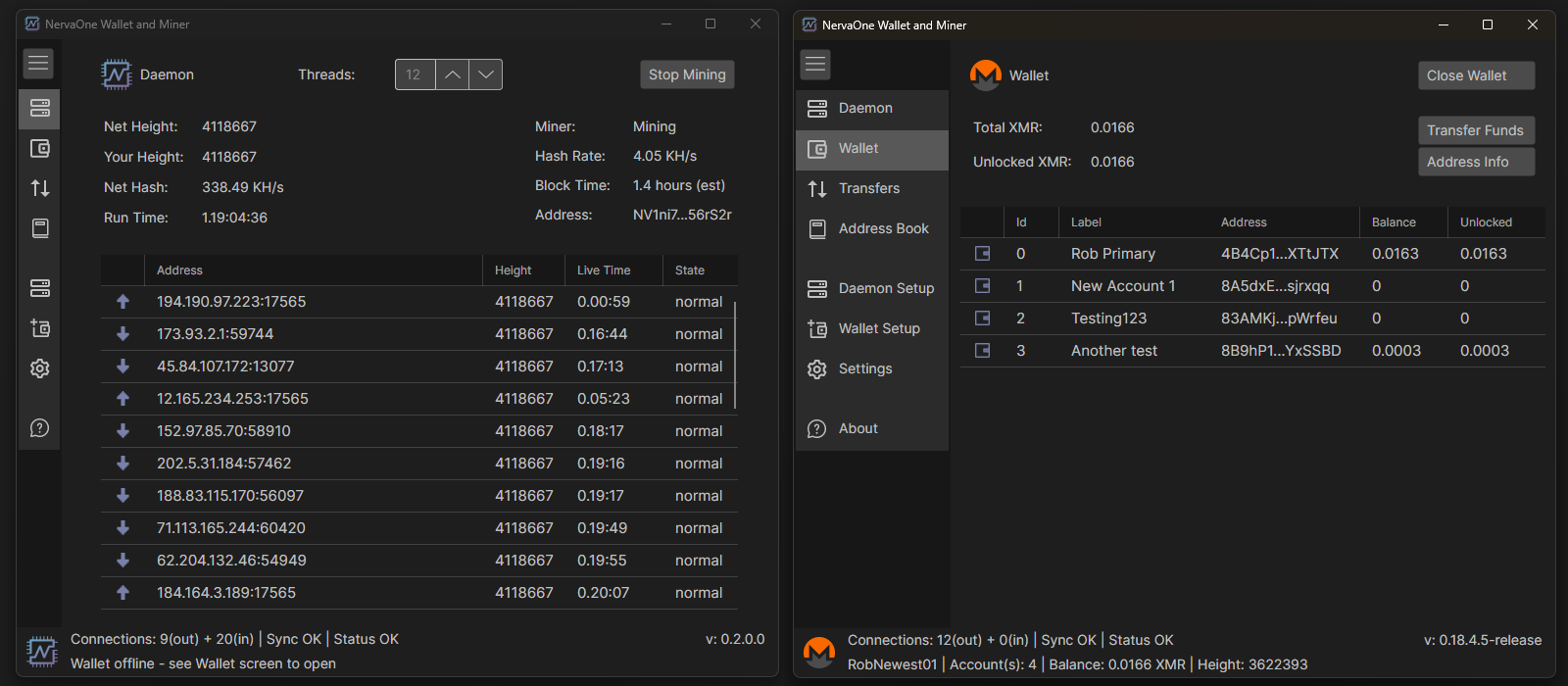
Task: Click Monero logo beside Wallet heading
Action: tap(985, 75)
